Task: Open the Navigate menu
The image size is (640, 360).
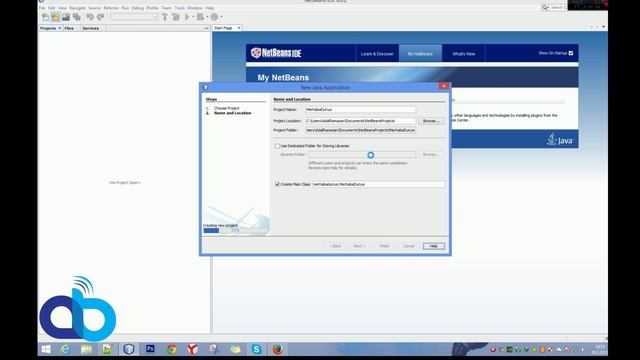Action: click(77, 8)
